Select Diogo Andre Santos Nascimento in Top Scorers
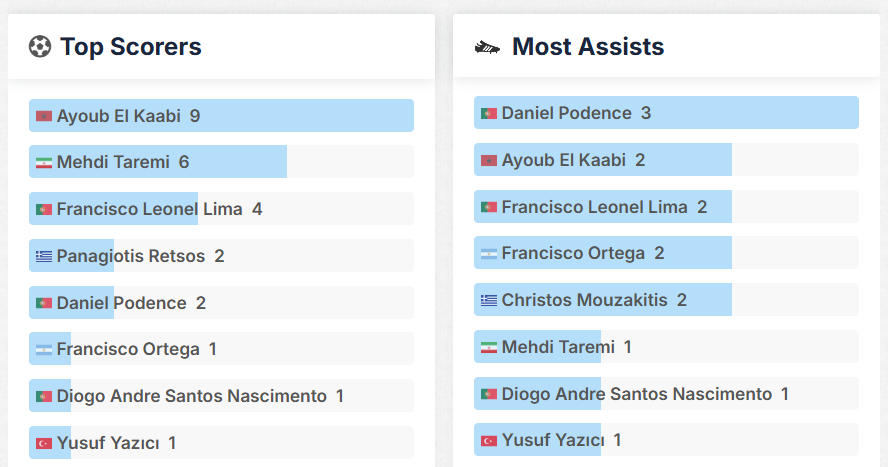Viewport: 888px width, 467px height. 191,396
